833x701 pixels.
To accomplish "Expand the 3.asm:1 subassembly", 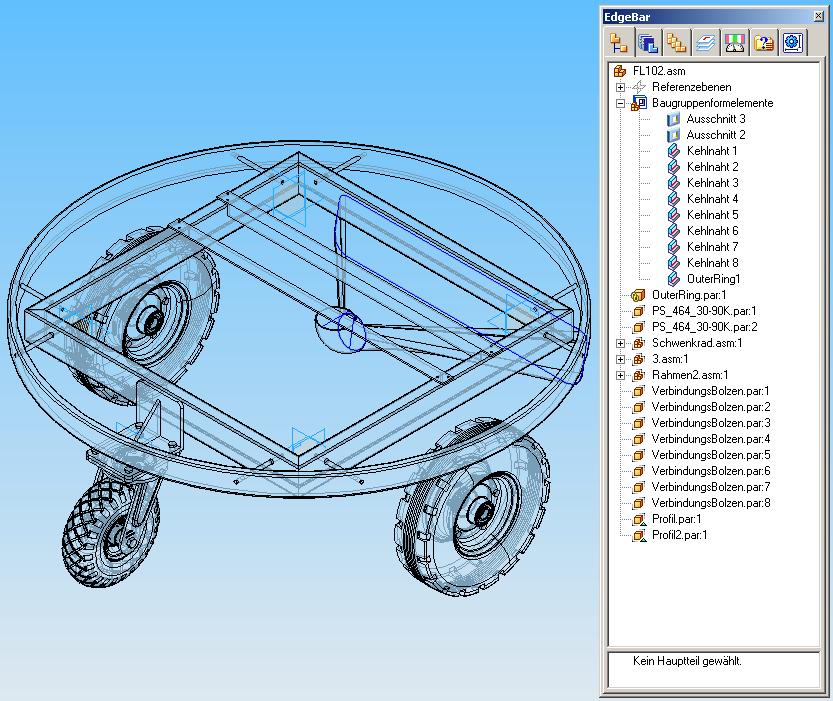I will 620,360.
